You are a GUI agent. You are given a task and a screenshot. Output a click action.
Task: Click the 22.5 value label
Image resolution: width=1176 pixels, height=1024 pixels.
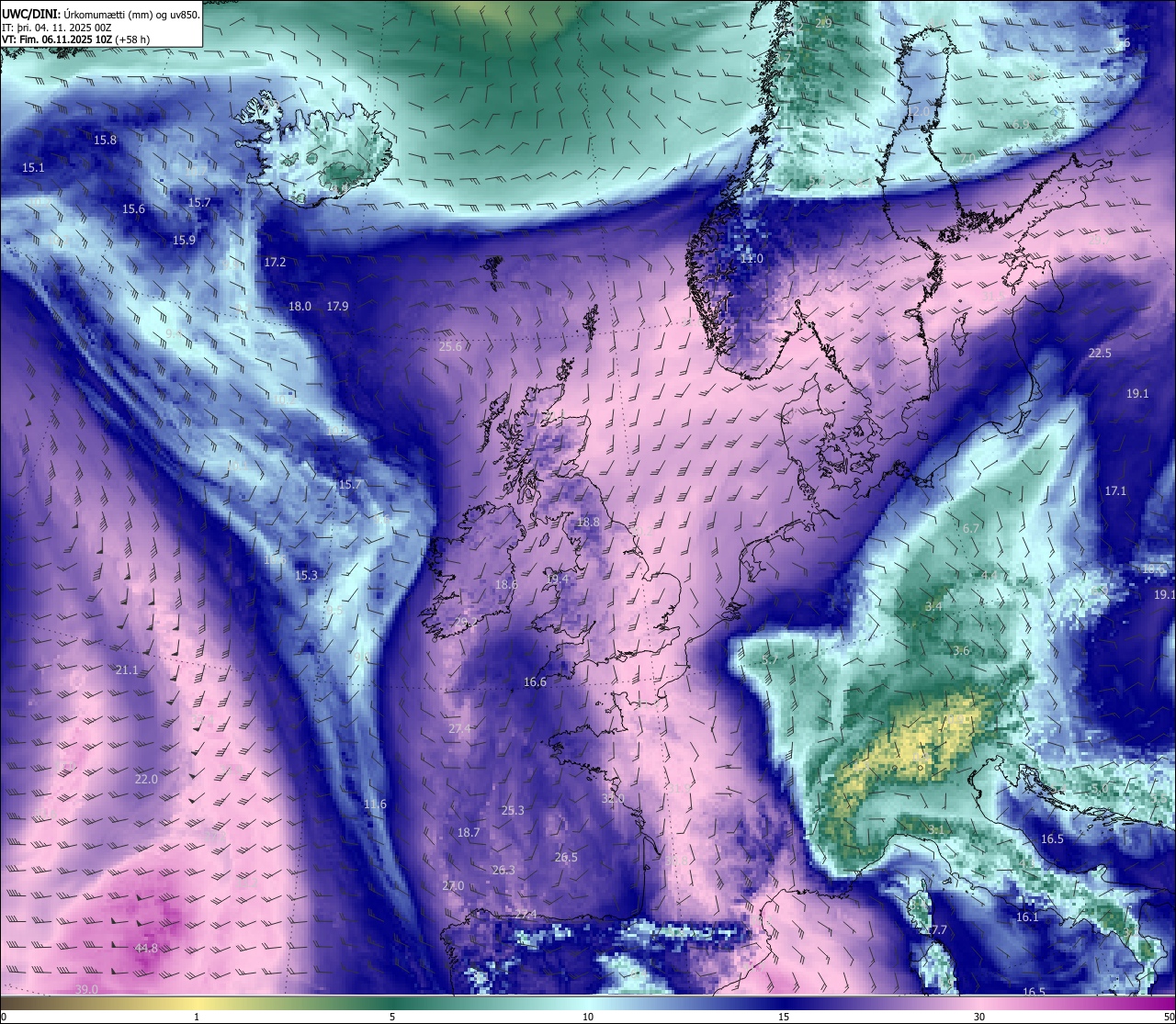pyautogui.click(x=1100, y=354)
